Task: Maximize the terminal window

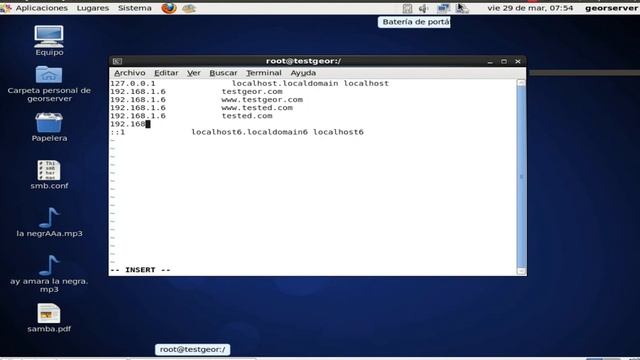Action: click(504, 61)
